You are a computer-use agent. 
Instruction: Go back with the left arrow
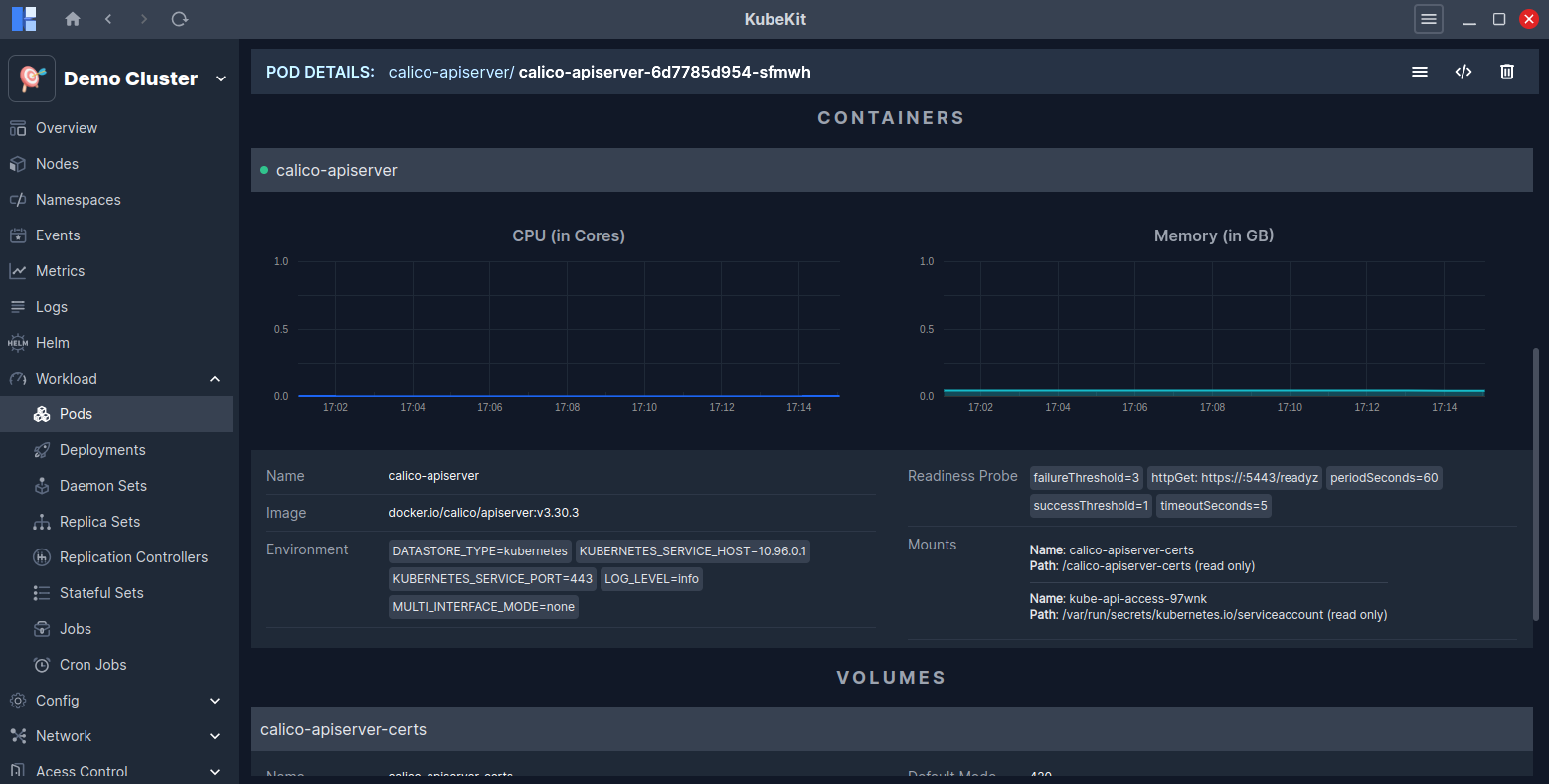click(x=108, y=19)
